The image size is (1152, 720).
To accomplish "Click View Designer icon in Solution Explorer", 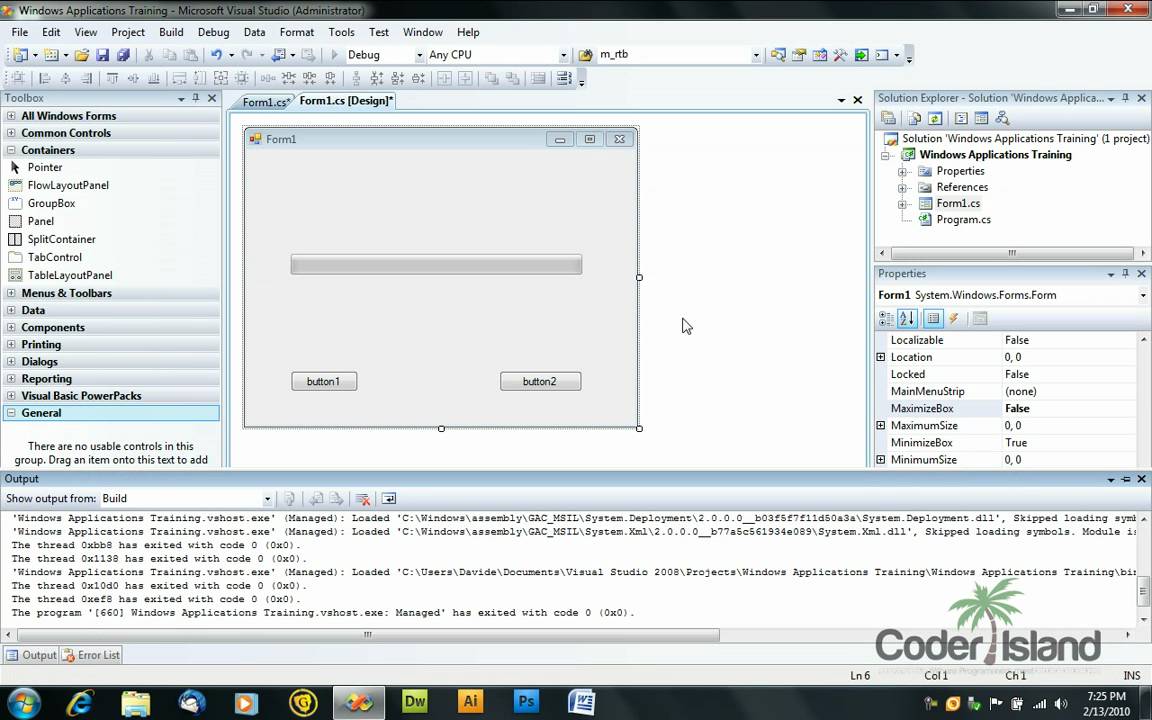I will click(x=981, y=118).
